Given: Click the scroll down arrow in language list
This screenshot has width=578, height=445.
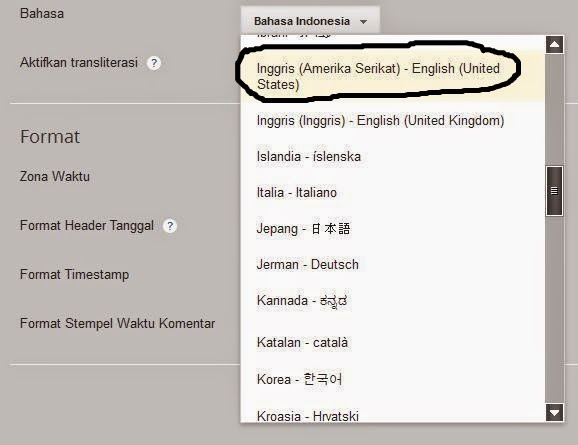Looking at the screenshot, I should 554,412.
